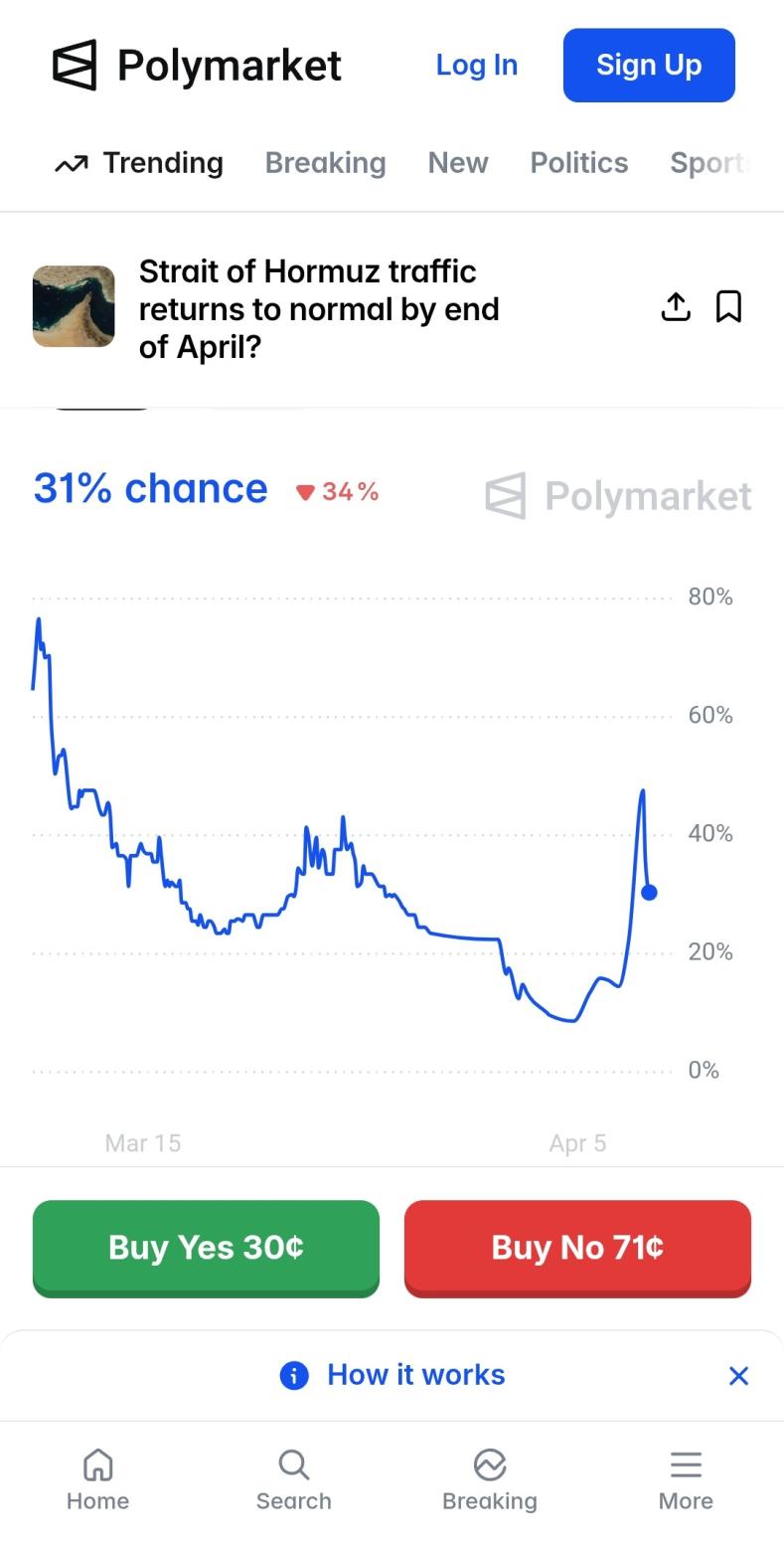This screenshot has height=1543, width=784.
Task: Click the chart's current value endpoint dot
Action: click(x=649, y=893)
